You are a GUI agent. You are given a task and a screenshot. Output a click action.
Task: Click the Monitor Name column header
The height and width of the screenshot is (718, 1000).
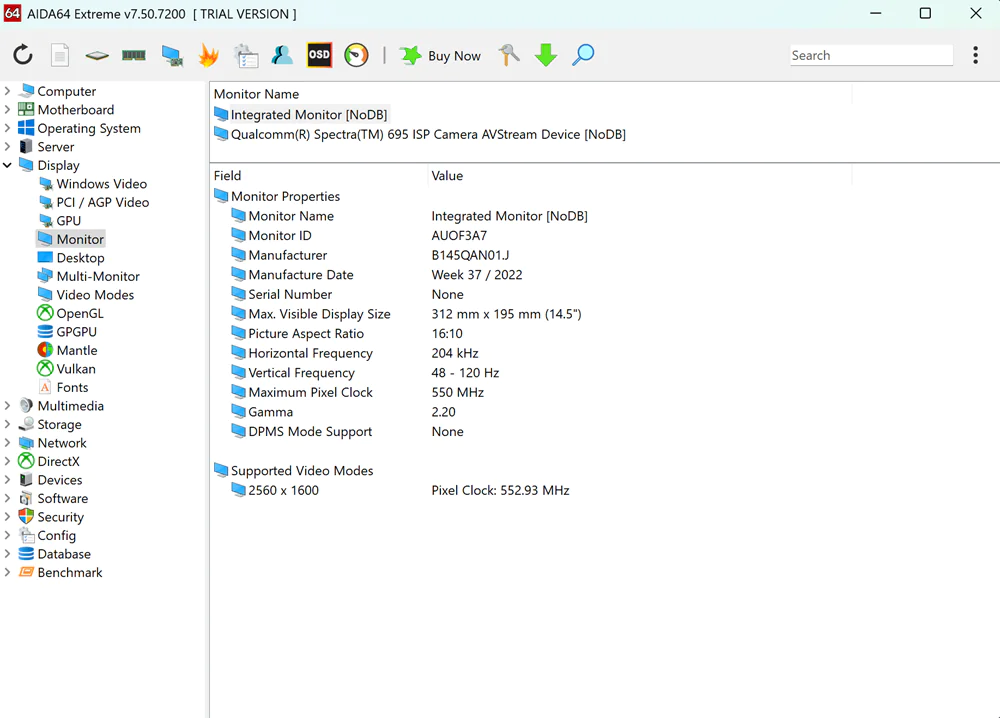[256, 94]
